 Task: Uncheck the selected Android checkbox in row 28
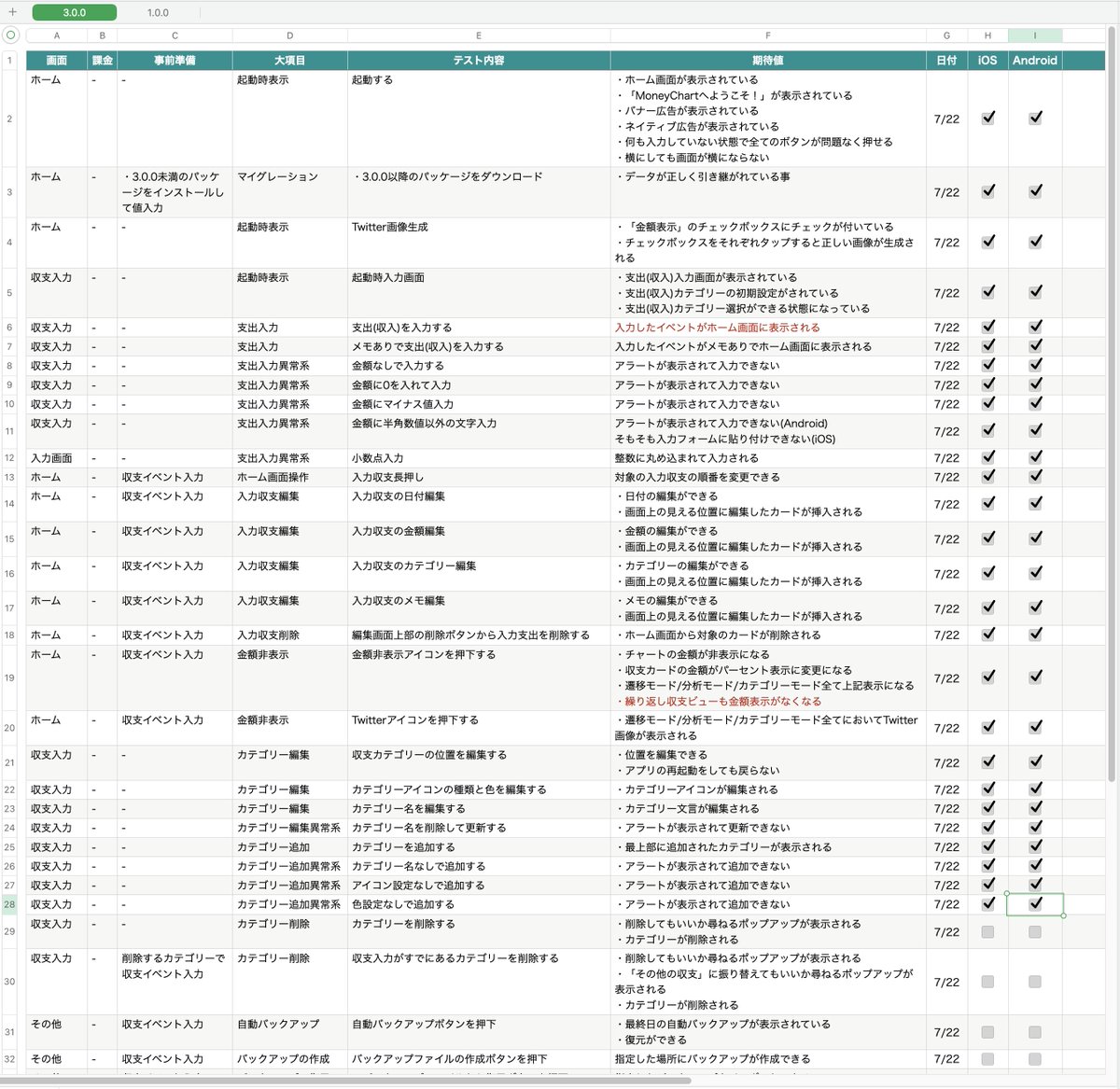pyautogui.click(x=1035, y=903)
